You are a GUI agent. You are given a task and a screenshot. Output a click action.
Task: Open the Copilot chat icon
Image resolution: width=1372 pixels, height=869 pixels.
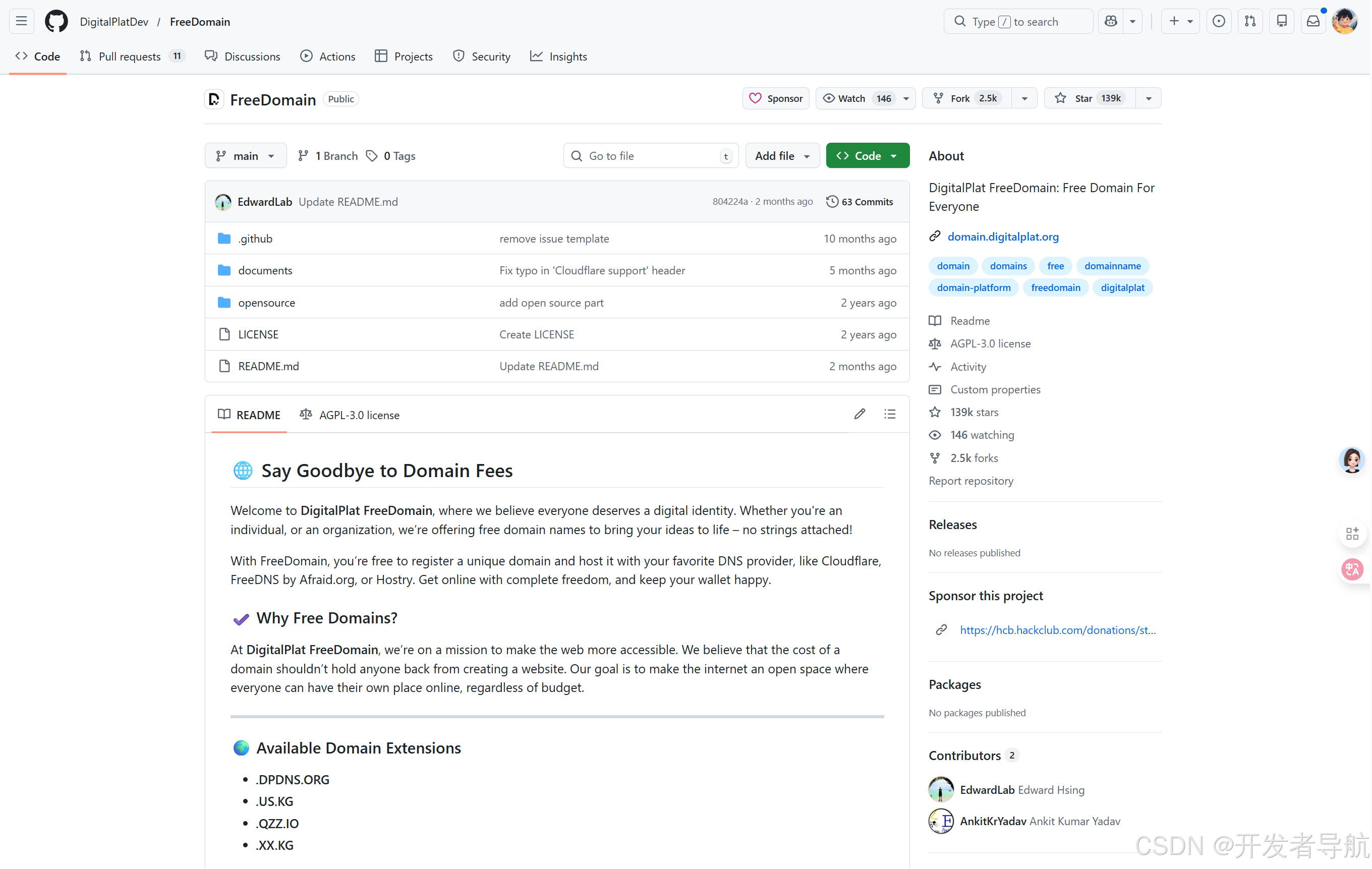tap(1111, 21)
